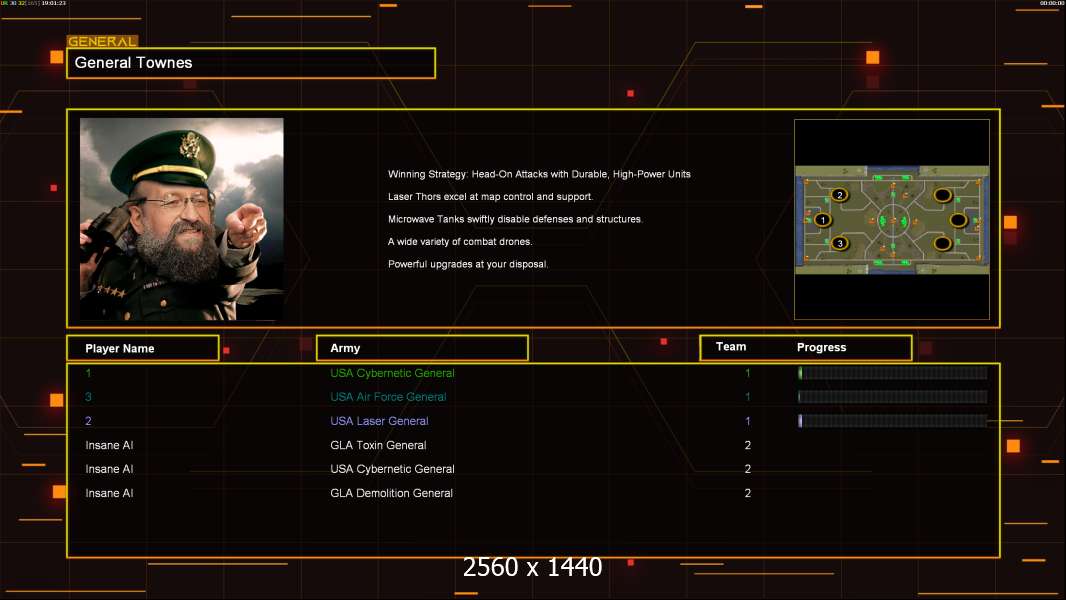Click the General Townes name field
The width and height of the screenshot is (1066, 600).
pyautogui.click(x=251, y=63)
